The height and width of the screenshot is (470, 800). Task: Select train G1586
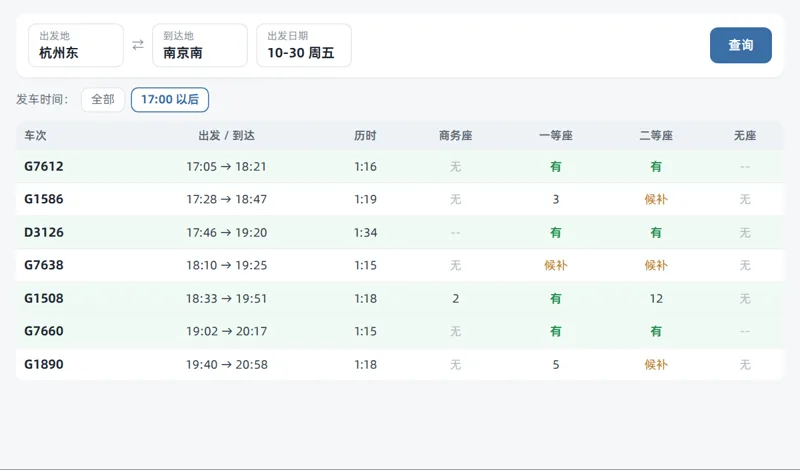pyautogui.click(x=44, y=199)
